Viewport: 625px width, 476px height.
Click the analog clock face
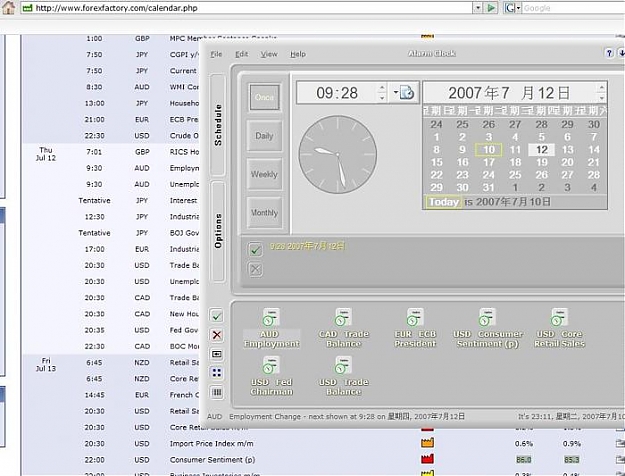point(338,155)
